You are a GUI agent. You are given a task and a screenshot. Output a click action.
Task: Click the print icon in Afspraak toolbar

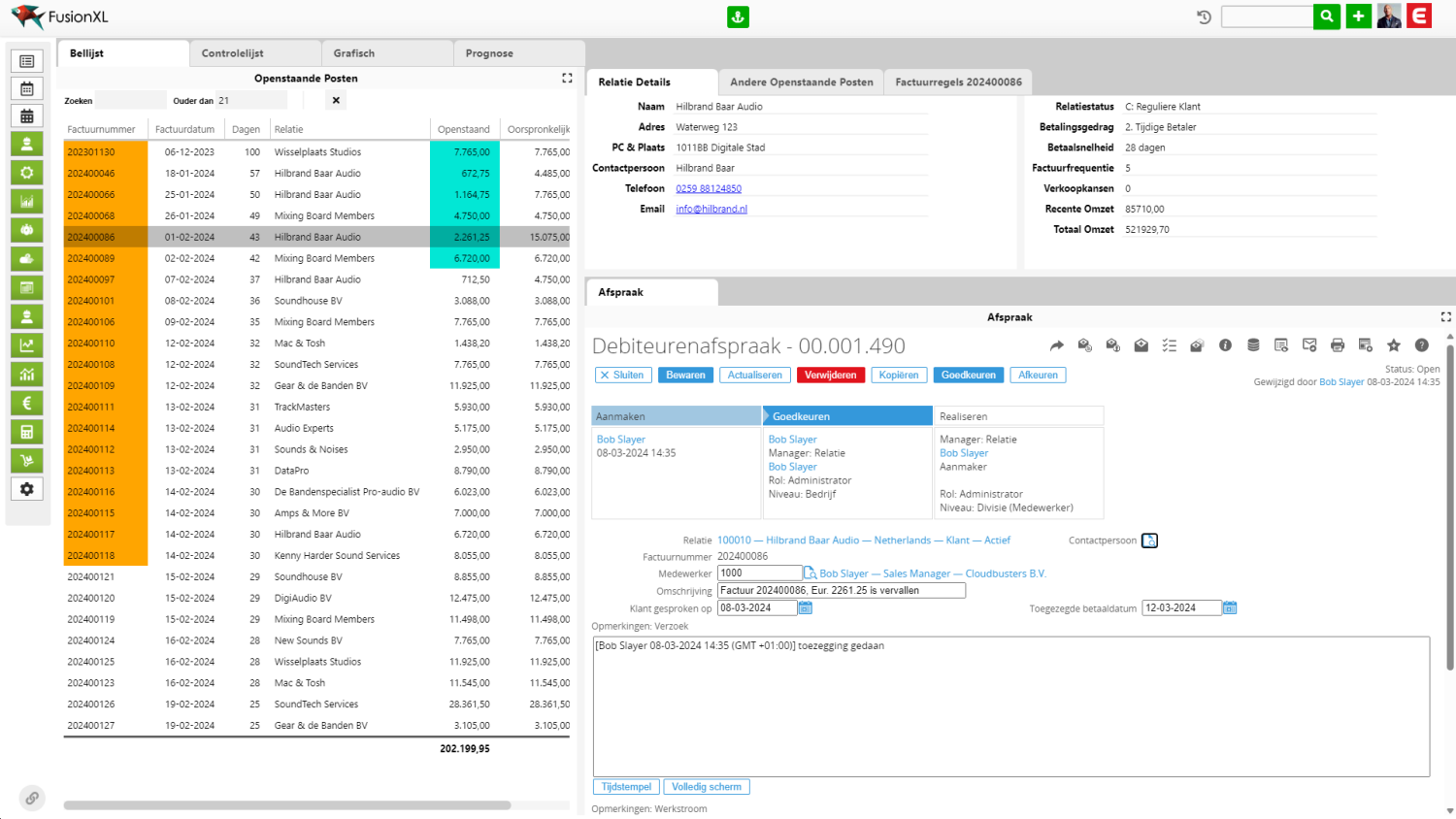[x=1338, y=345]
